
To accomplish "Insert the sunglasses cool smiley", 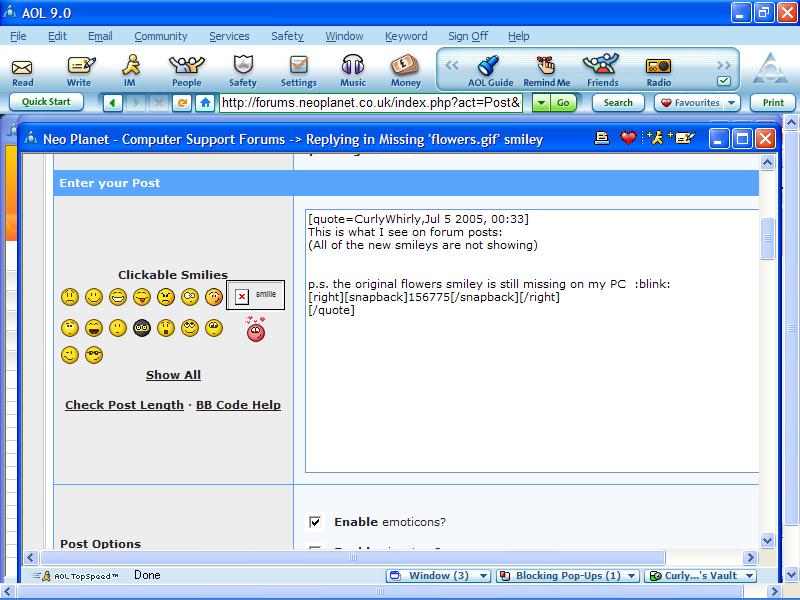I will click(x=94, y=355).
